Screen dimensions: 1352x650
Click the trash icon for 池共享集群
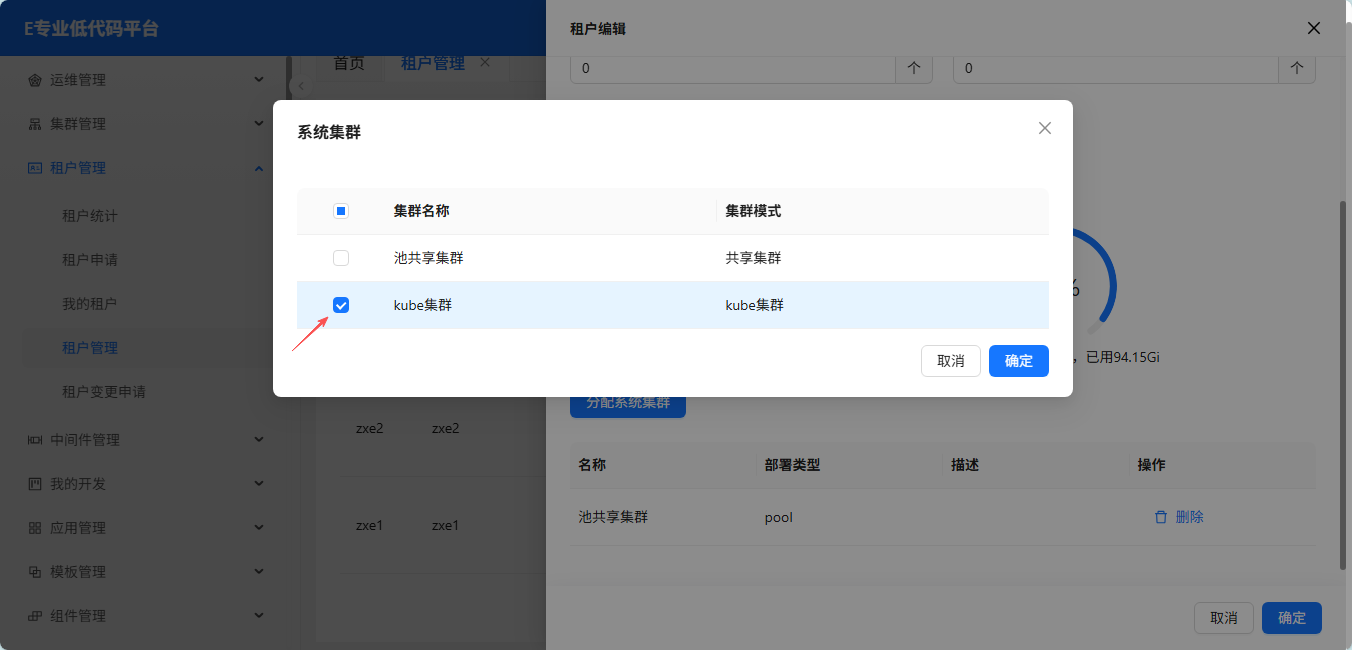[x=1161, y=517]
